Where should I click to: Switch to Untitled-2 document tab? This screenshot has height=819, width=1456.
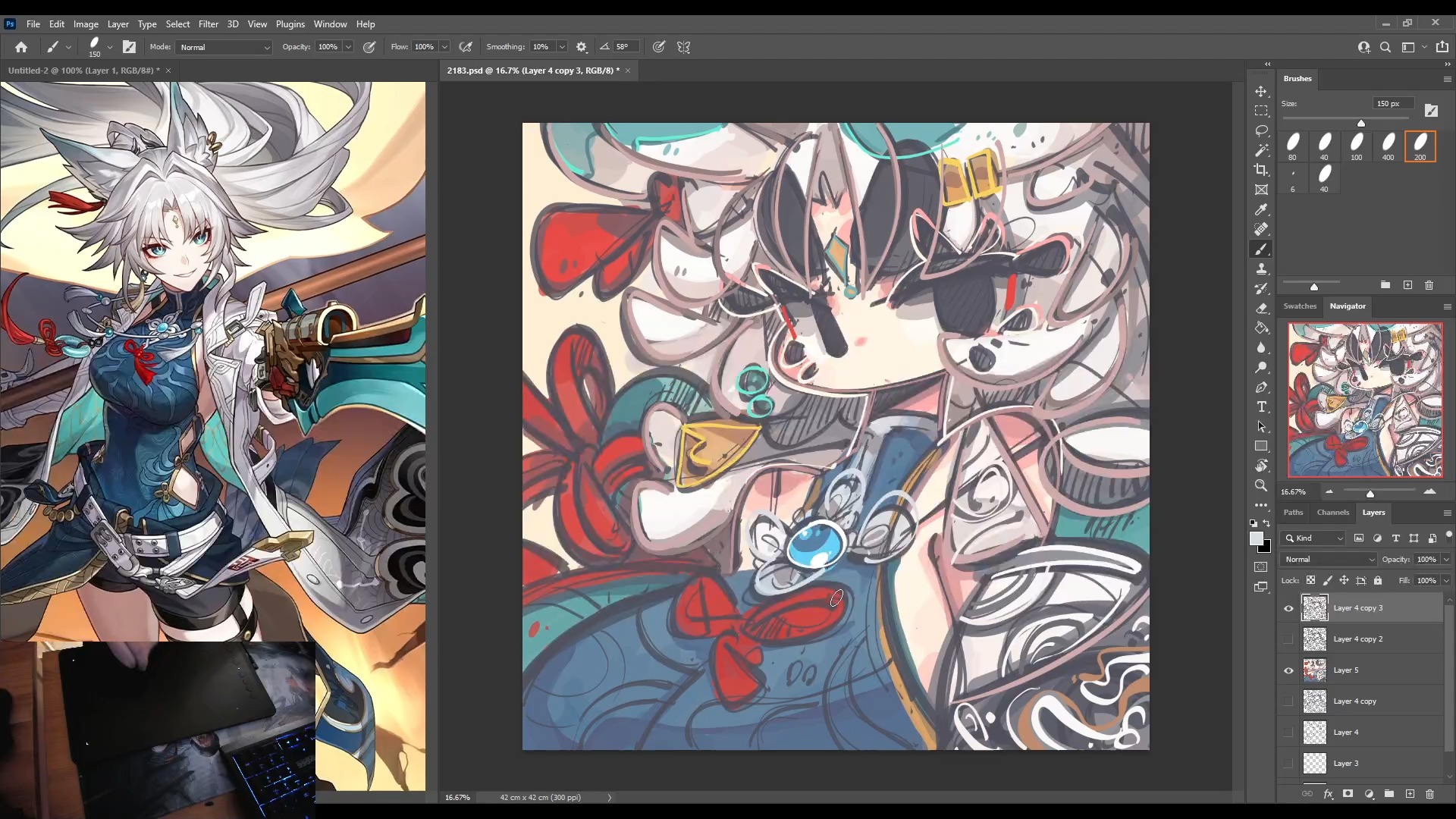83,71
